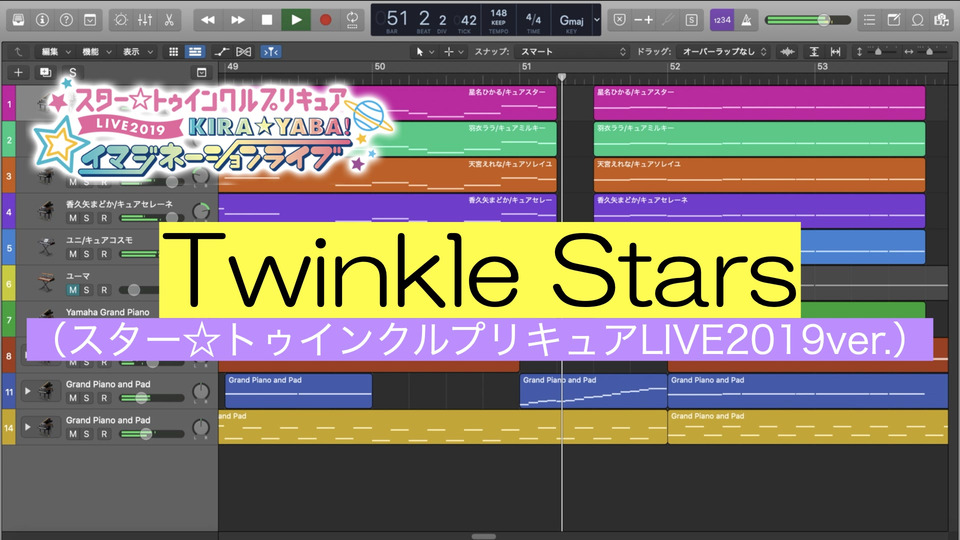
Task: Open the secondary Command-click tool menu
Action: pos(454,52)
